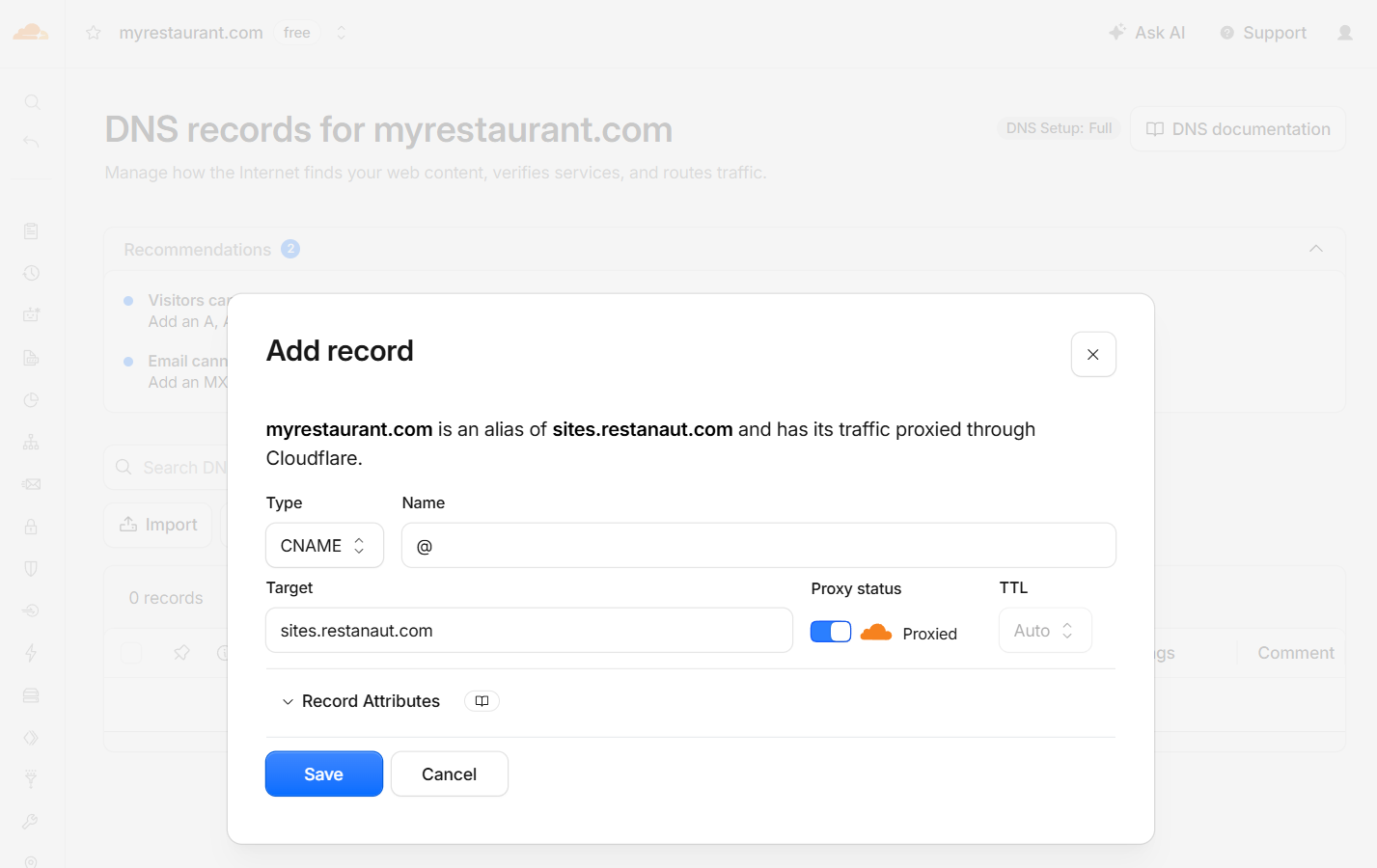Click the orange proxied cloud icon
Viewport: 1377px width, 868px height.
click(876, 633)
